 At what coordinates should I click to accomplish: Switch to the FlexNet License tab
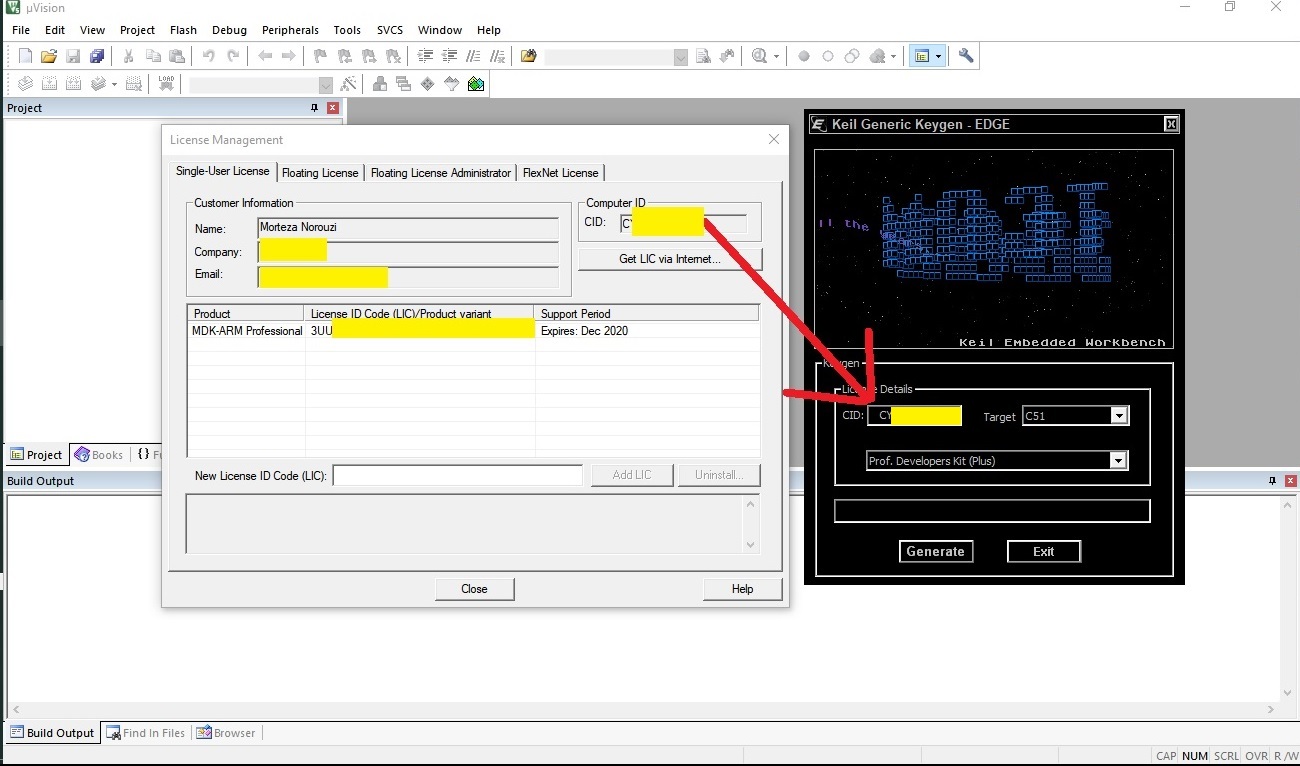[x=560, y=173]
